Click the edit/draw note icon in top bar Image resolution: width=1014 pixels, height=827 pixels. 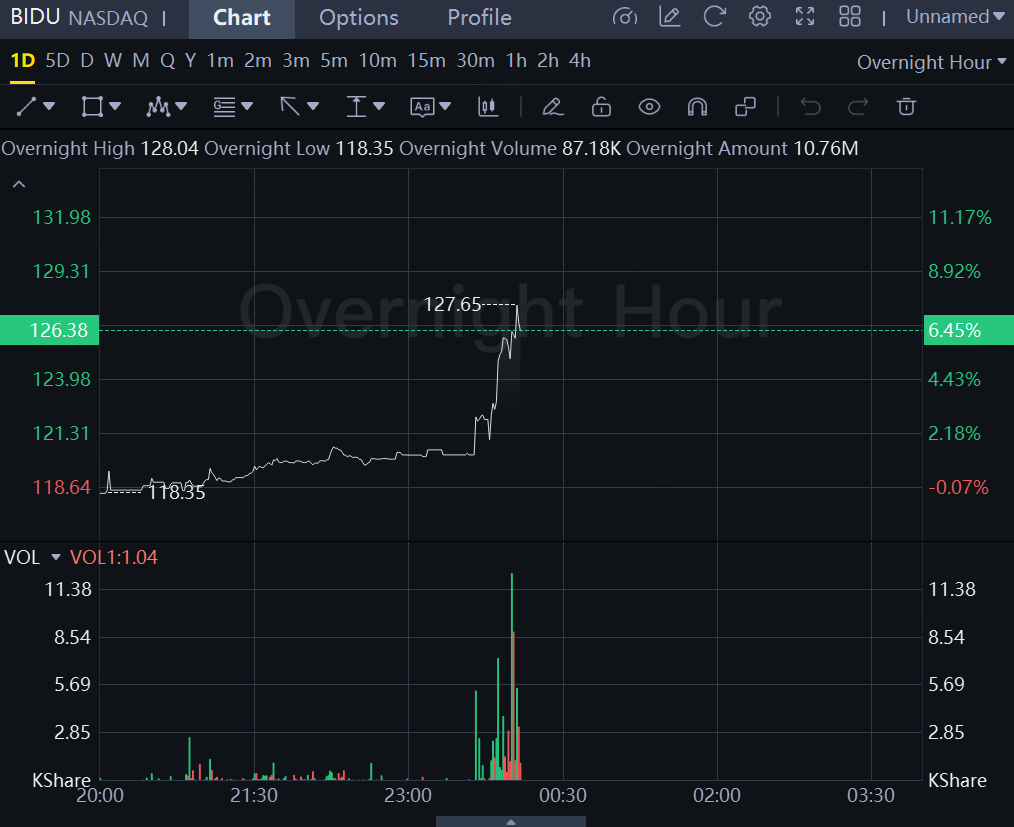tap(669, 17)
